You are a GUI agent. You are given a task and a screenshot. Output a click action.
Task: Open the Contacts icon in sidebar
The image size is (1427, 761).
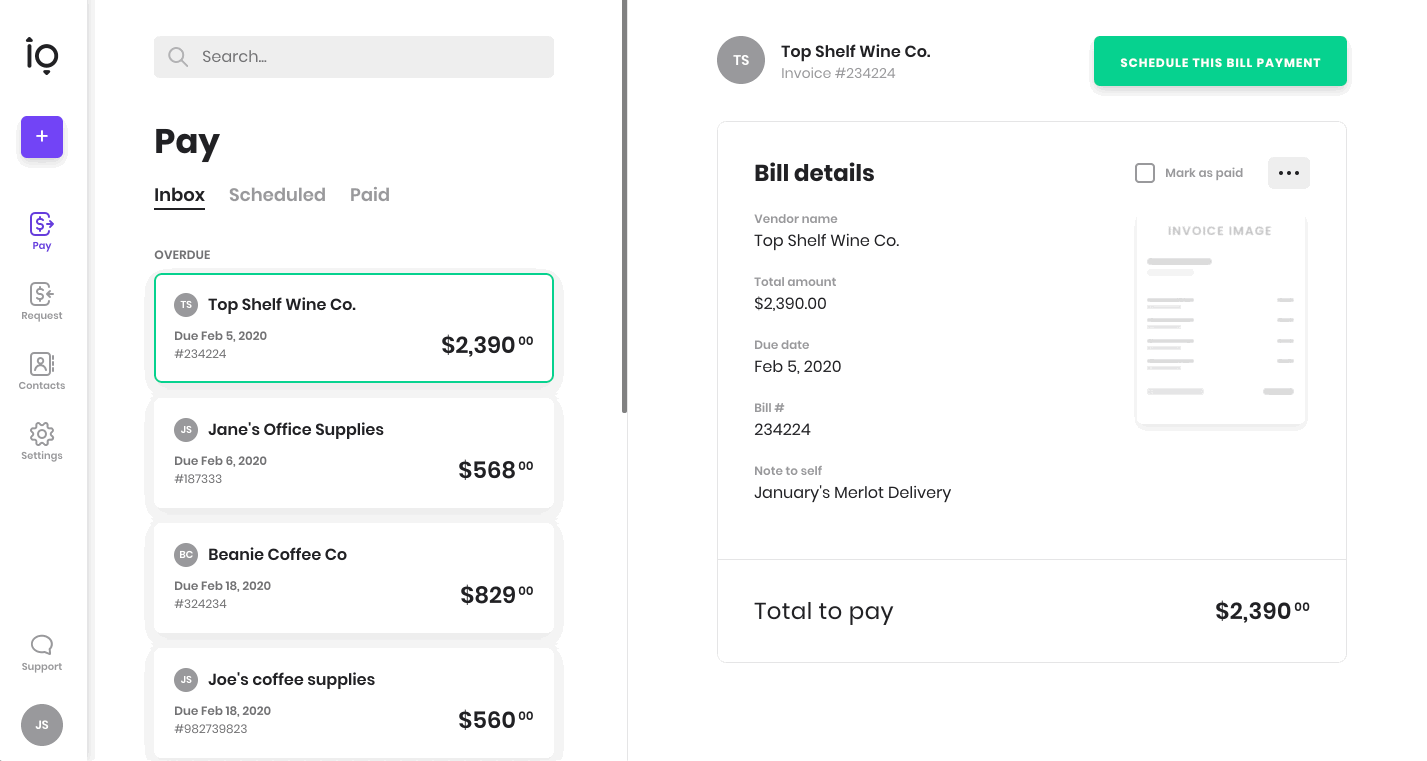42,363
